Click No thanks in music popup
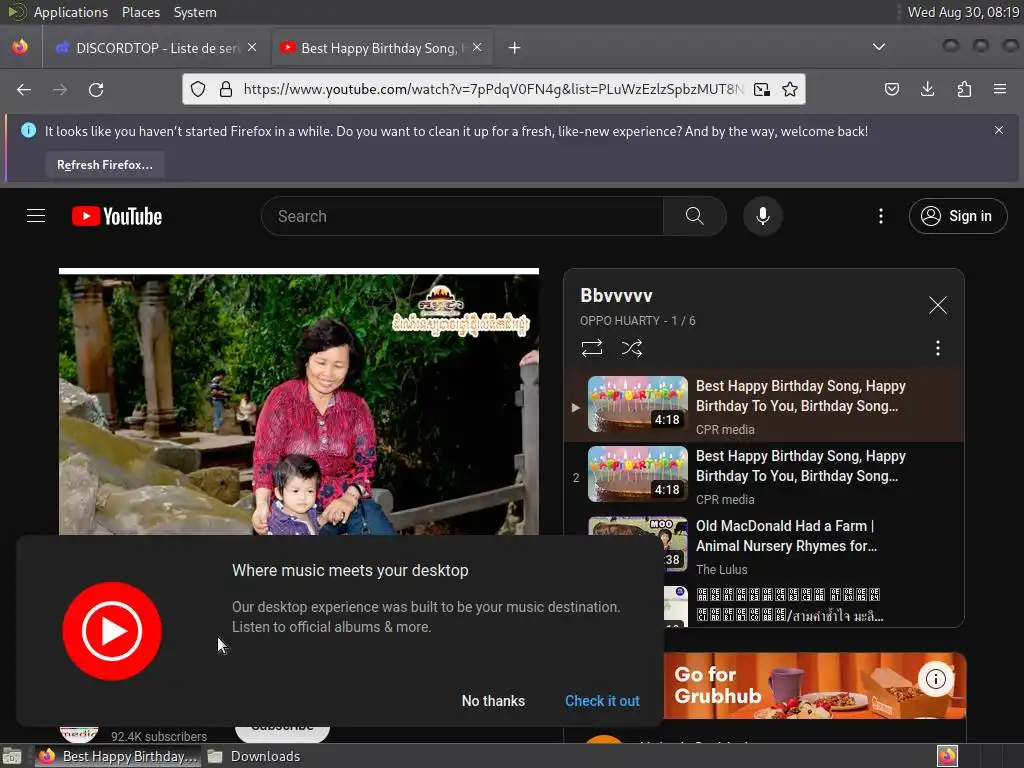 pos(493,701)
